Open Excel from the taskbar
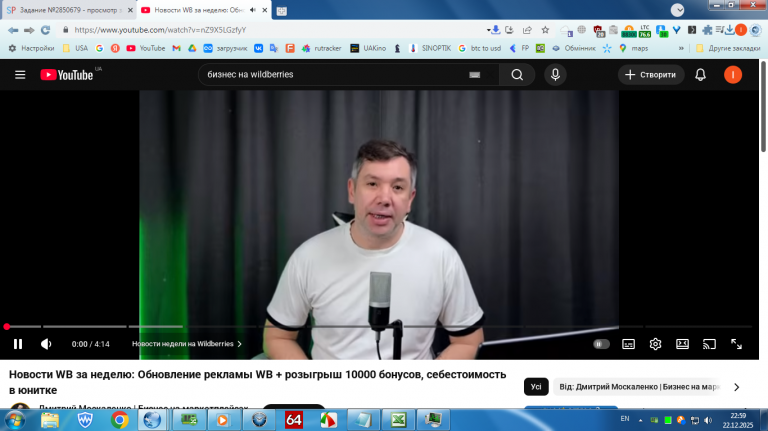Viewport: 768px width, 431px height. click(x=398, y=420)
